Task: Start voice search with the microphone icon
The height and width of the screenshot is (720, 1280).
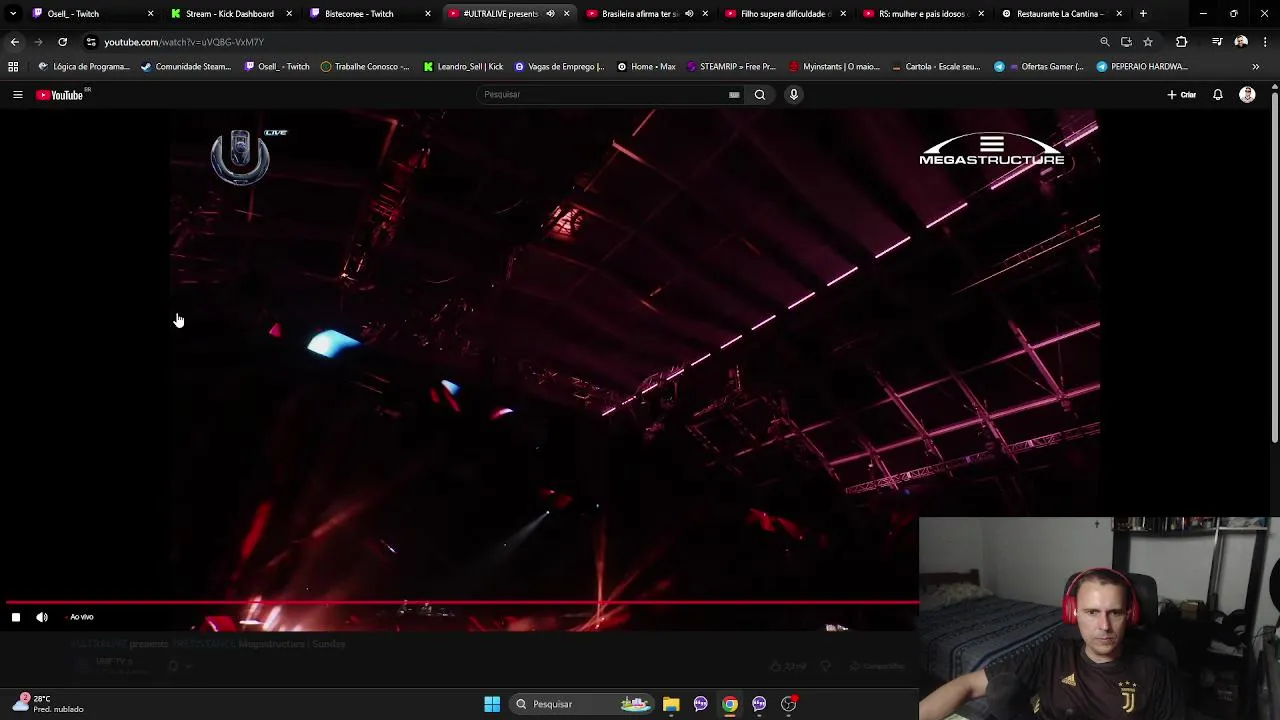Action: click(x=794, y=95)
